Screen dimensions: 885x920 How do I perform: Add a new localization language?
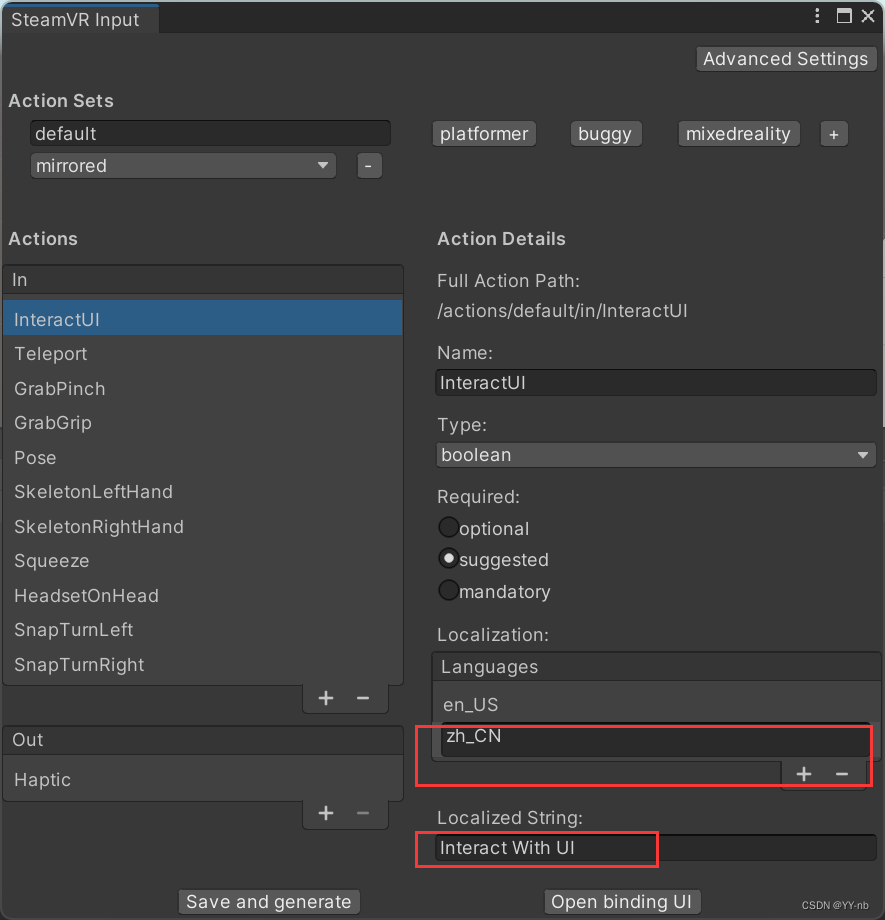pos(804,774)
